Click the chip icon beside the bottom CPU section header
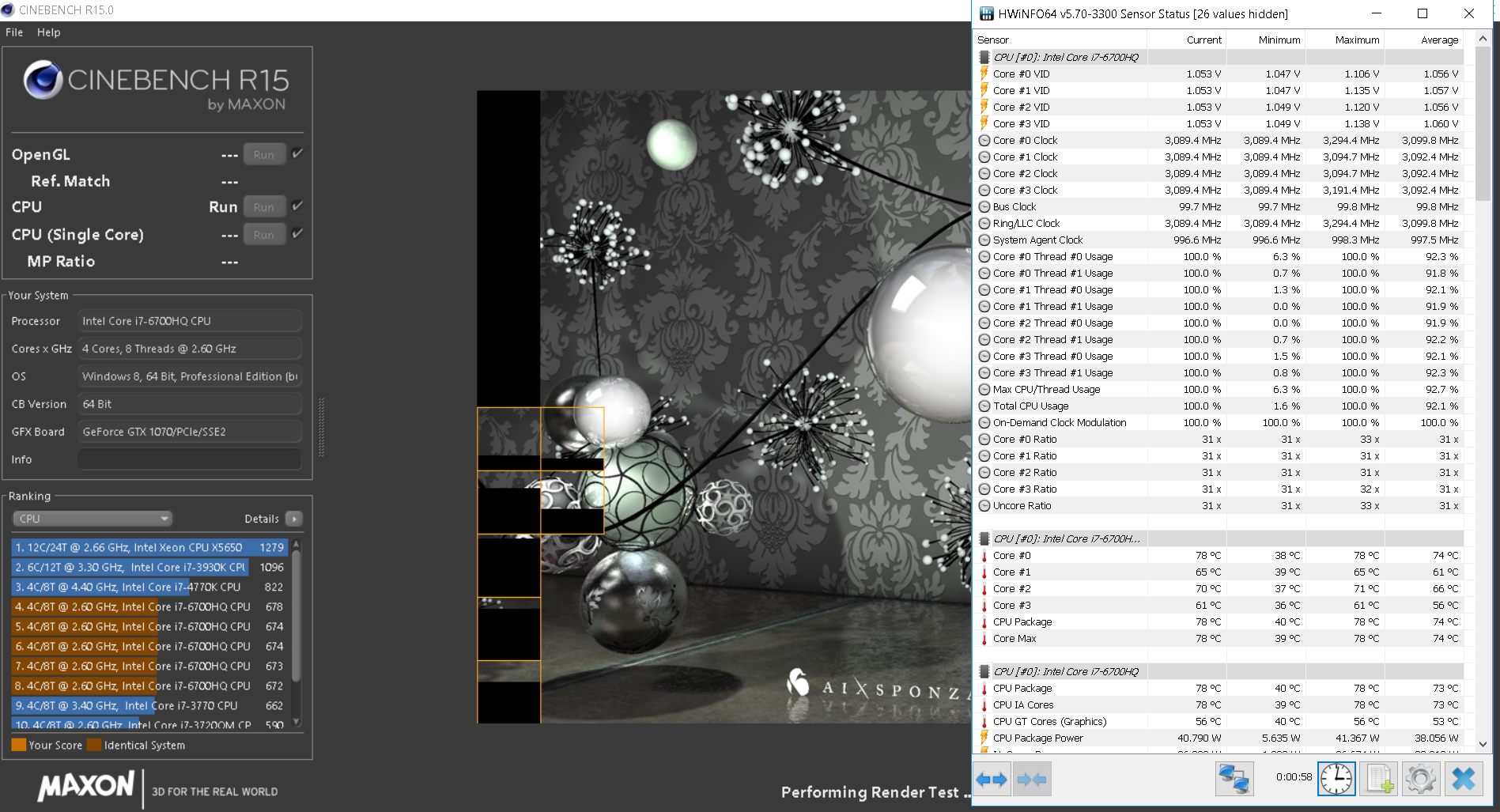 (x=984, y=671)
